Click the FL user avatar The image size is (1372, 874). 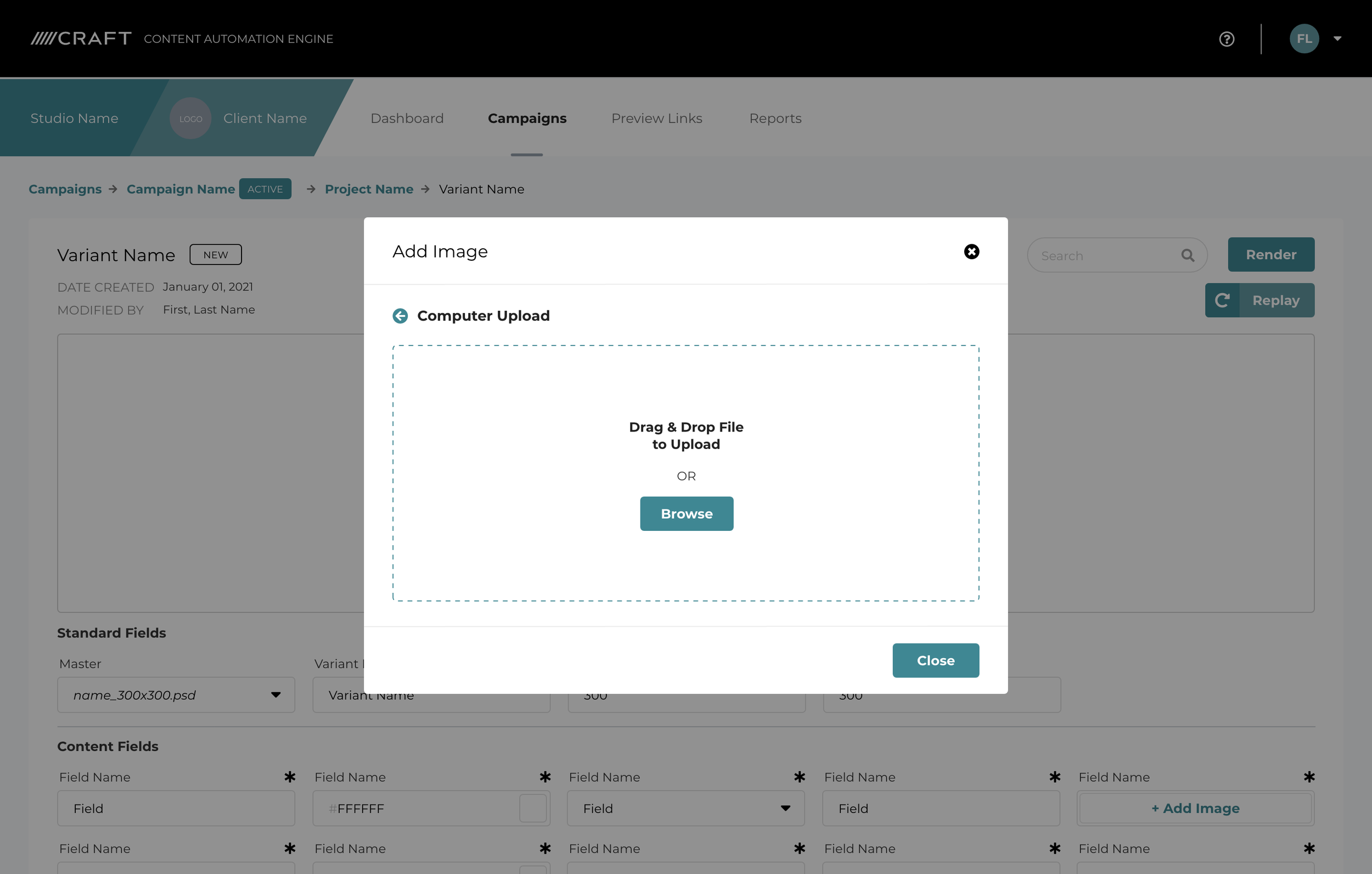(x=1303, y=39)
